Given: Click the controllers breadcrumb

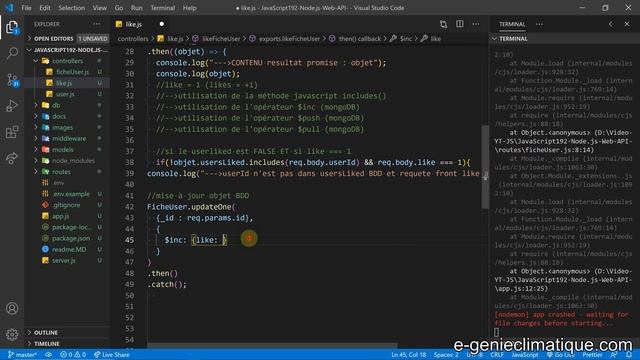Looking at the screenshot, I should pyautogui.click(x=133, y=39).
